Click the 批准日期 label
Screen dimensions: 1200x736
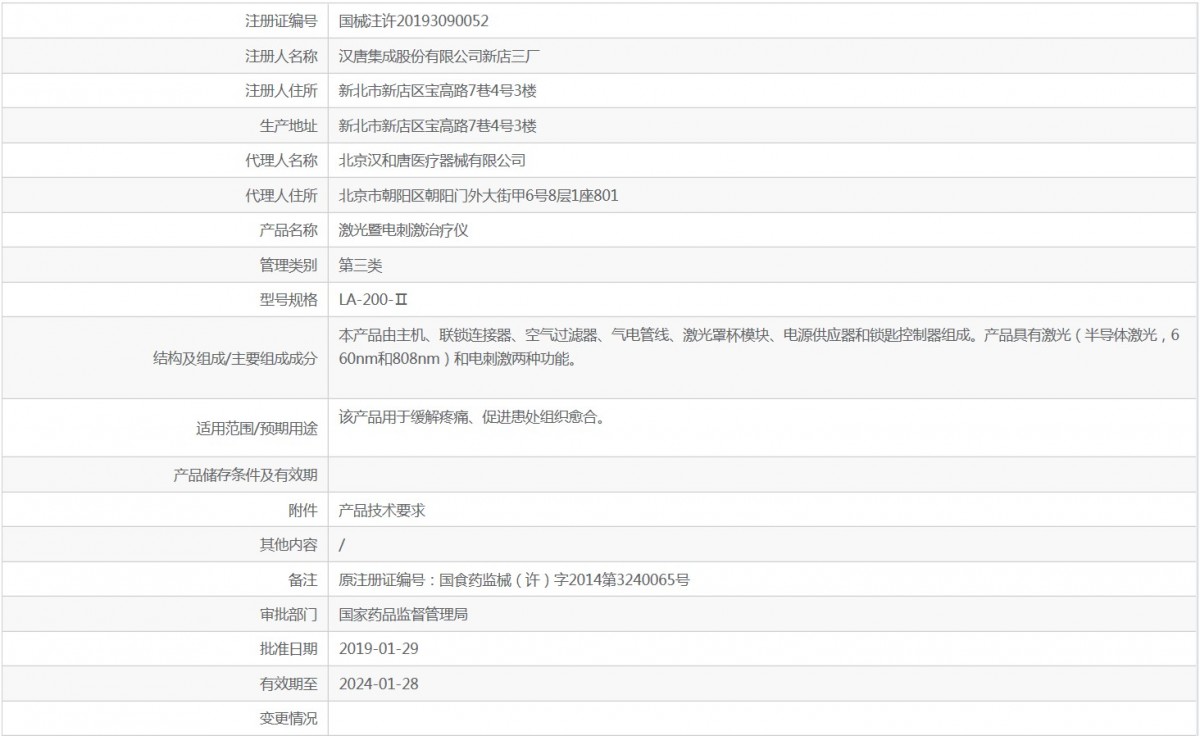(289, 648)
